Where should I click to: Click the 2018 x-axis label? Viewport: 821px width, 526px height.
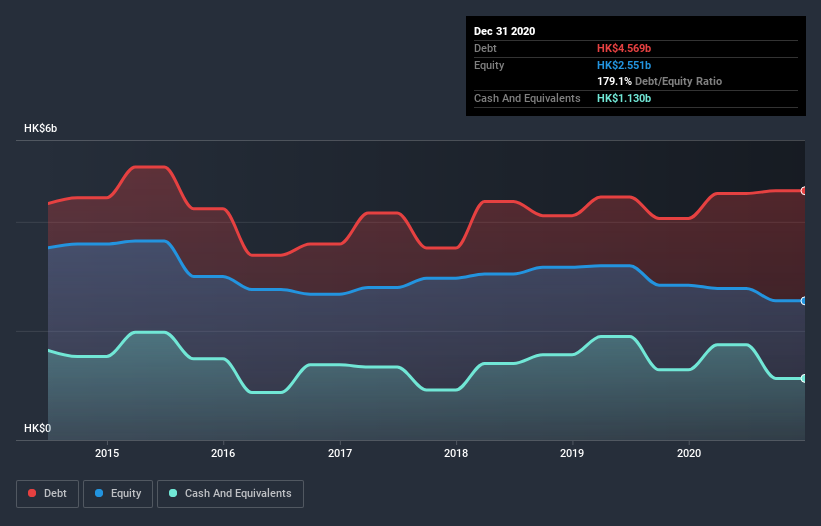[456, 453]
